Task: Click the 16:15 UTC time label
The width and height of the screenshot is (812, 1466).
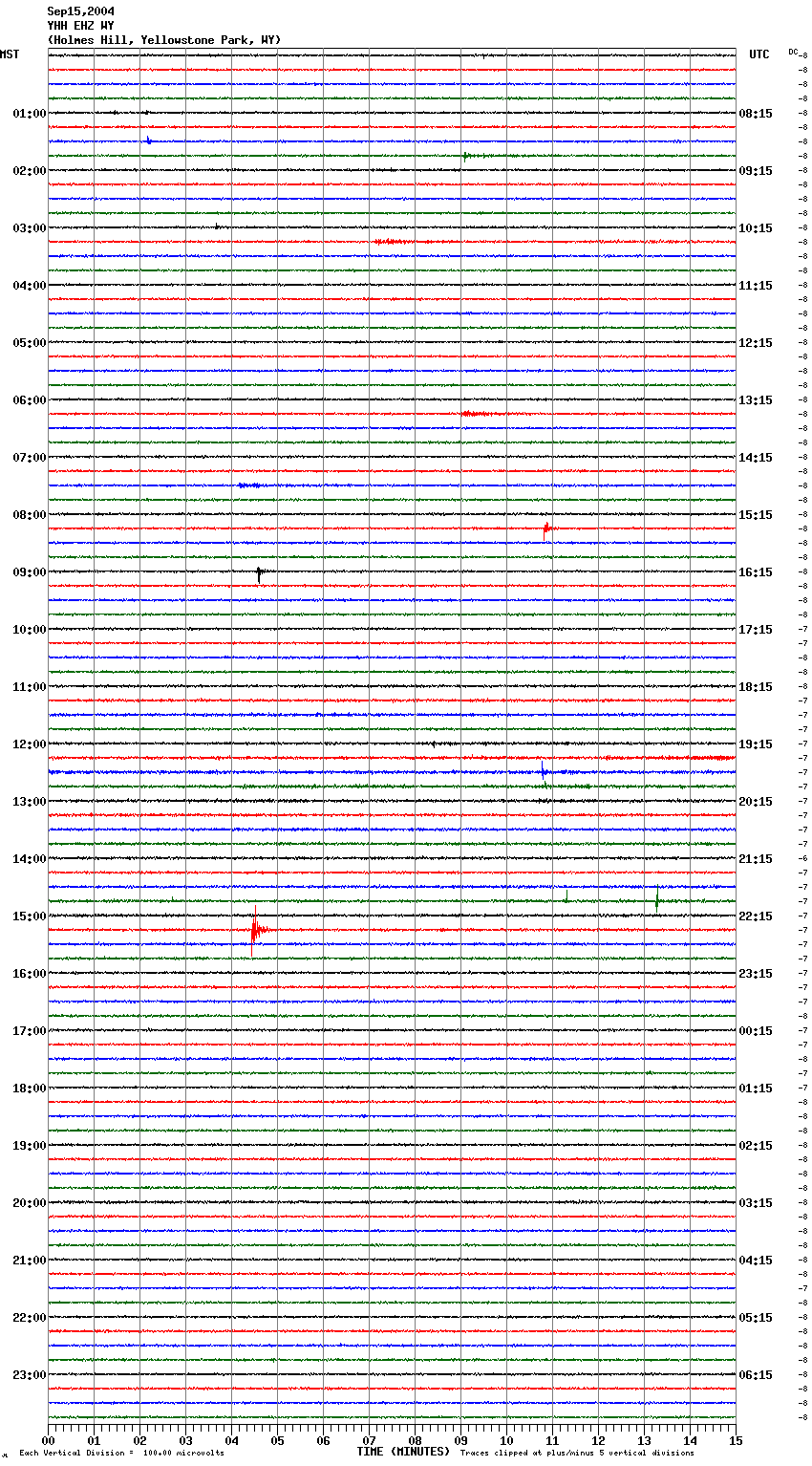Action: coord(756,572)
